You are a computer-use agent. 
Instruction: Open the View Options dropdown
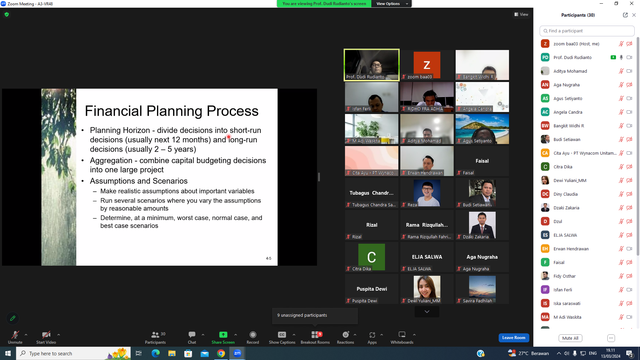[391, 4]
